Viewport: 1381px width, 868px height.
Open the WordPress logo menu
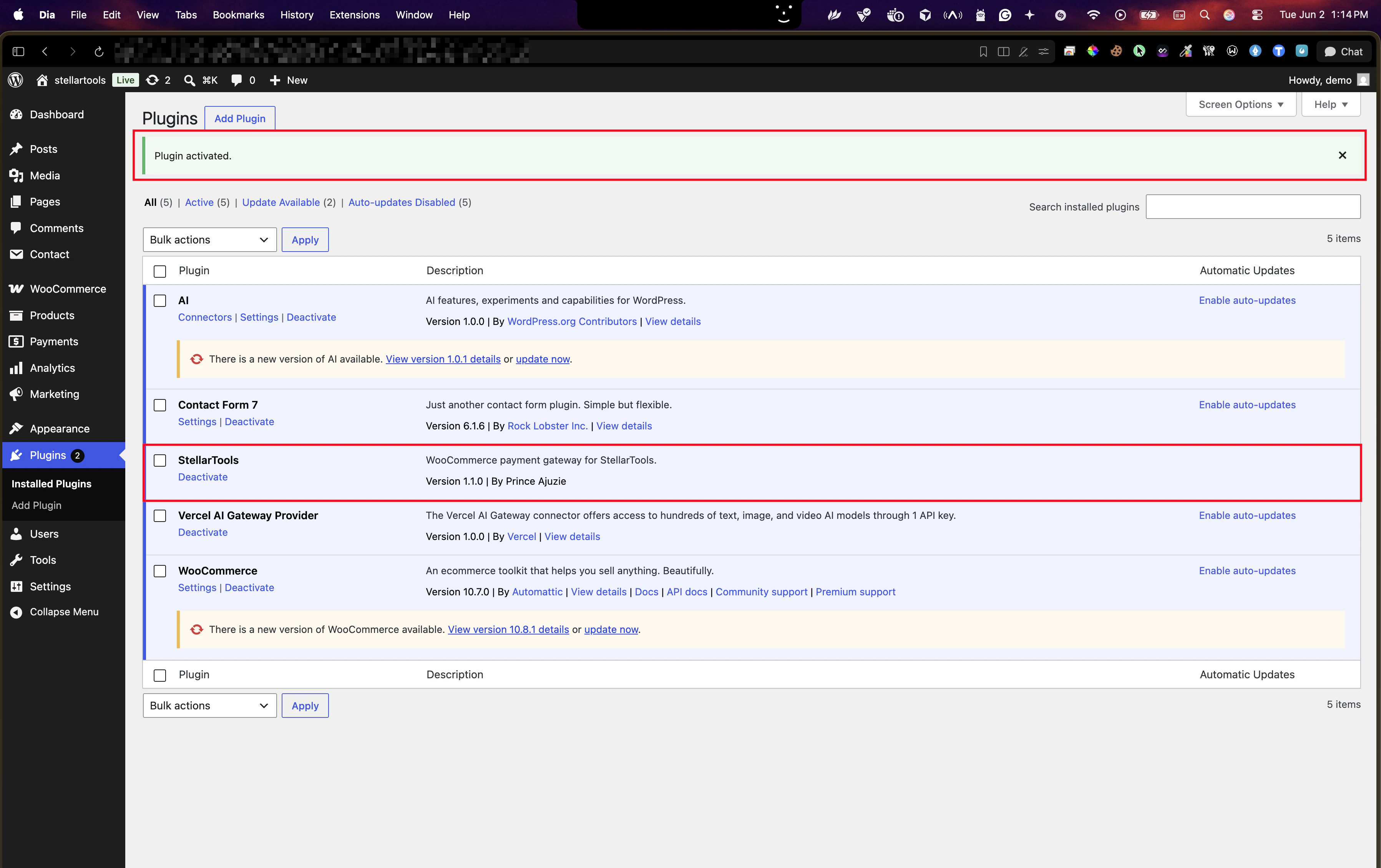pos(16,80)
